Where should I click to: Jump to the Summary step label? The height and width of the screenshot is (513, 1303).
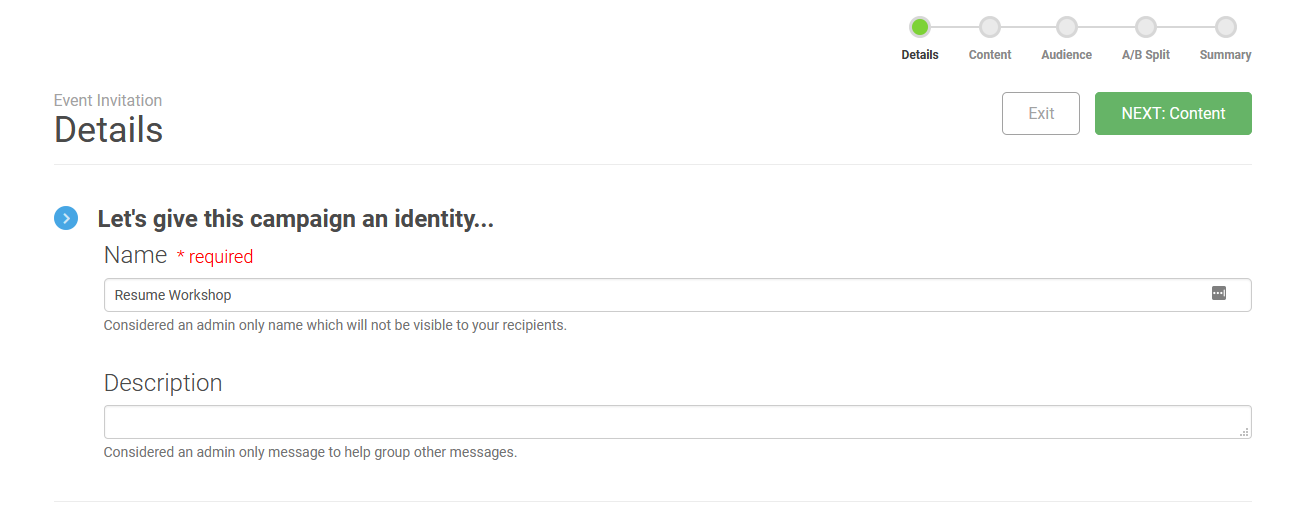tap(1225, 55)
